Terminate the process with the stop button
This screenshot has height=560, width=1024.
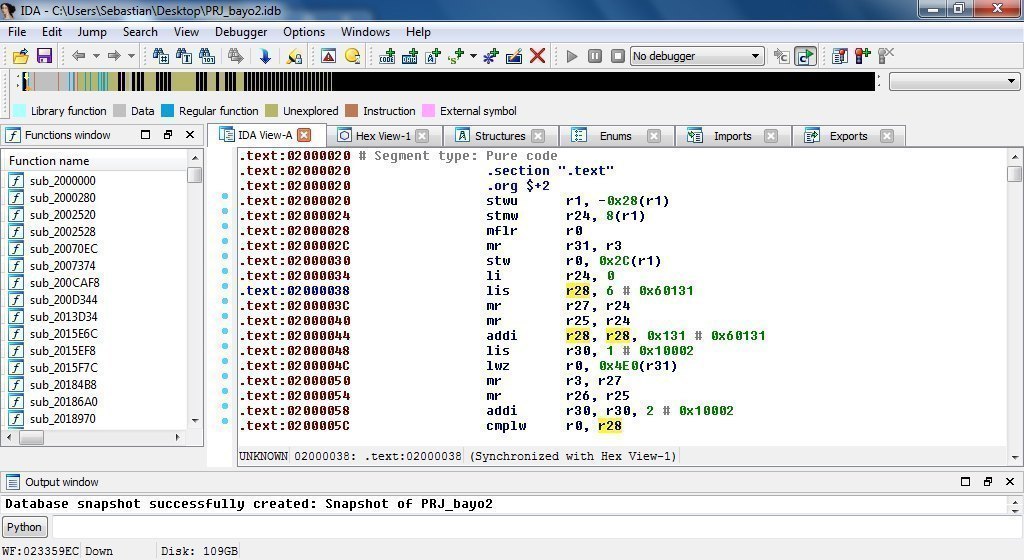click(618, 56)
